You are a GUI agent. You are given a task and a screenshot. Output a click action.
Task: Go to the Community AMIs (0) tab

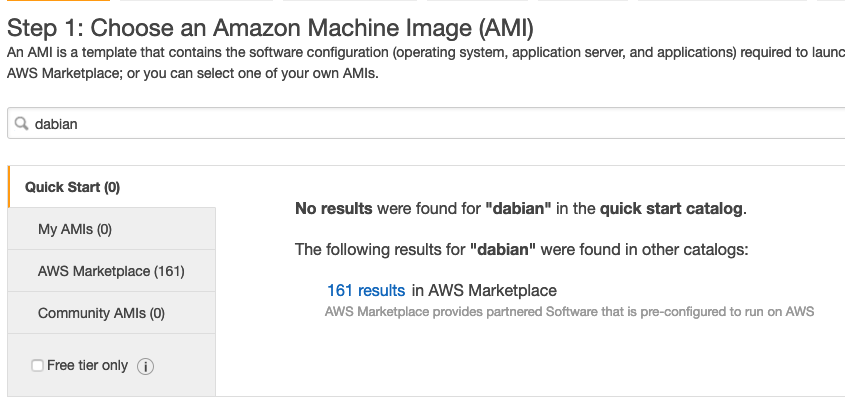point(101,313)
